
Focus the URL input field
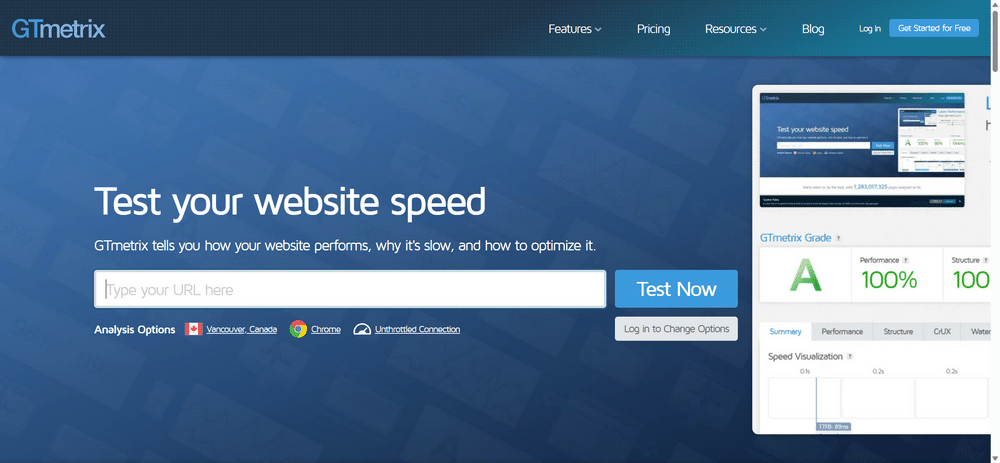(x=350, y=289)
